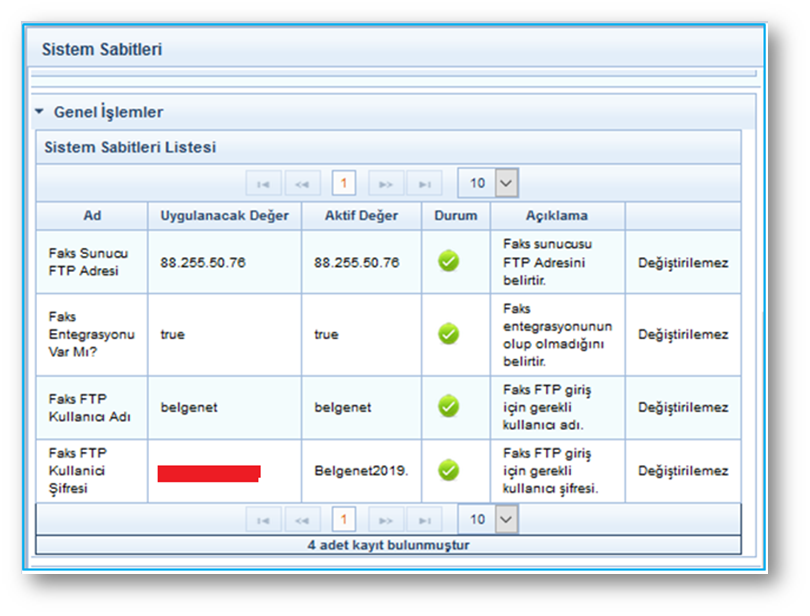Screen dimensions: 810x616
Task: Click the bottom last-page pagination icon
Action: coord(425,520)
